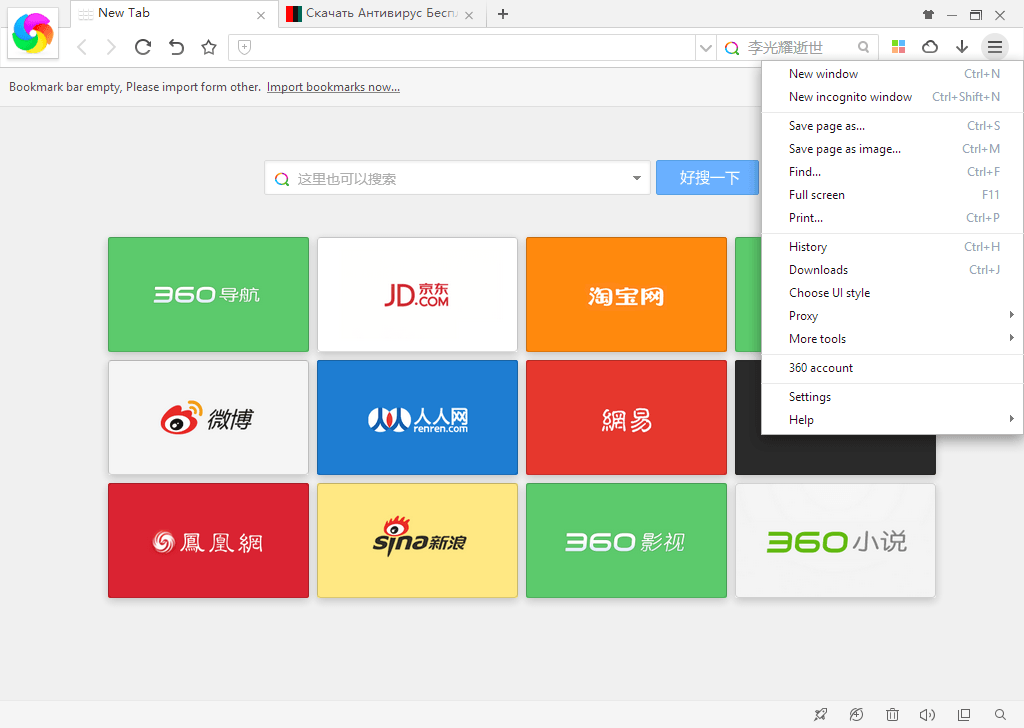The height and width of the screenshot is (728, 1024).
Task: Switch to the New Tab tab
Action: [174, 14]
